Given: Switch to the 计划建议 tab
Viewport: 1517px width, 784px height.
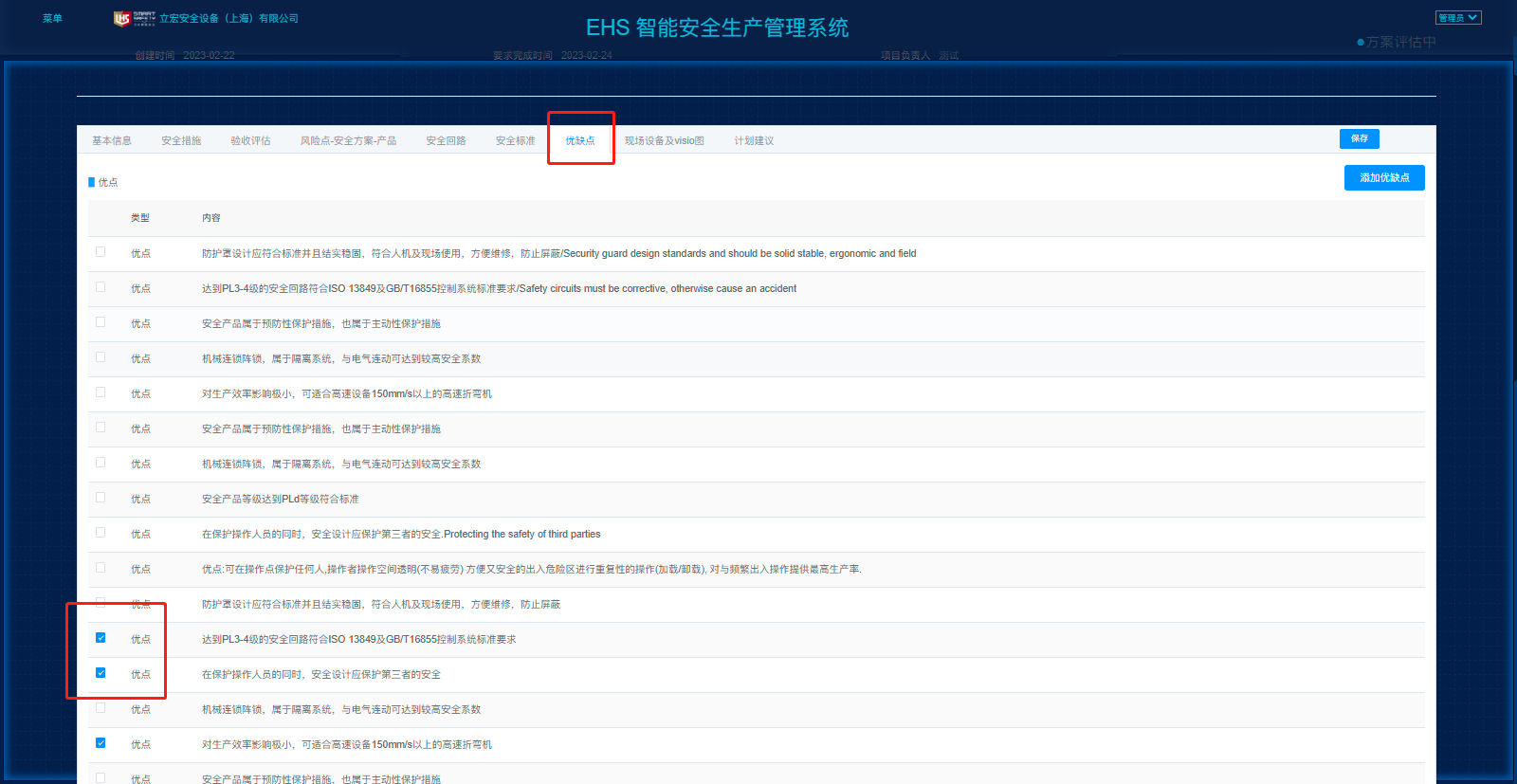Looking at the screenshot, I should point(754,140).
